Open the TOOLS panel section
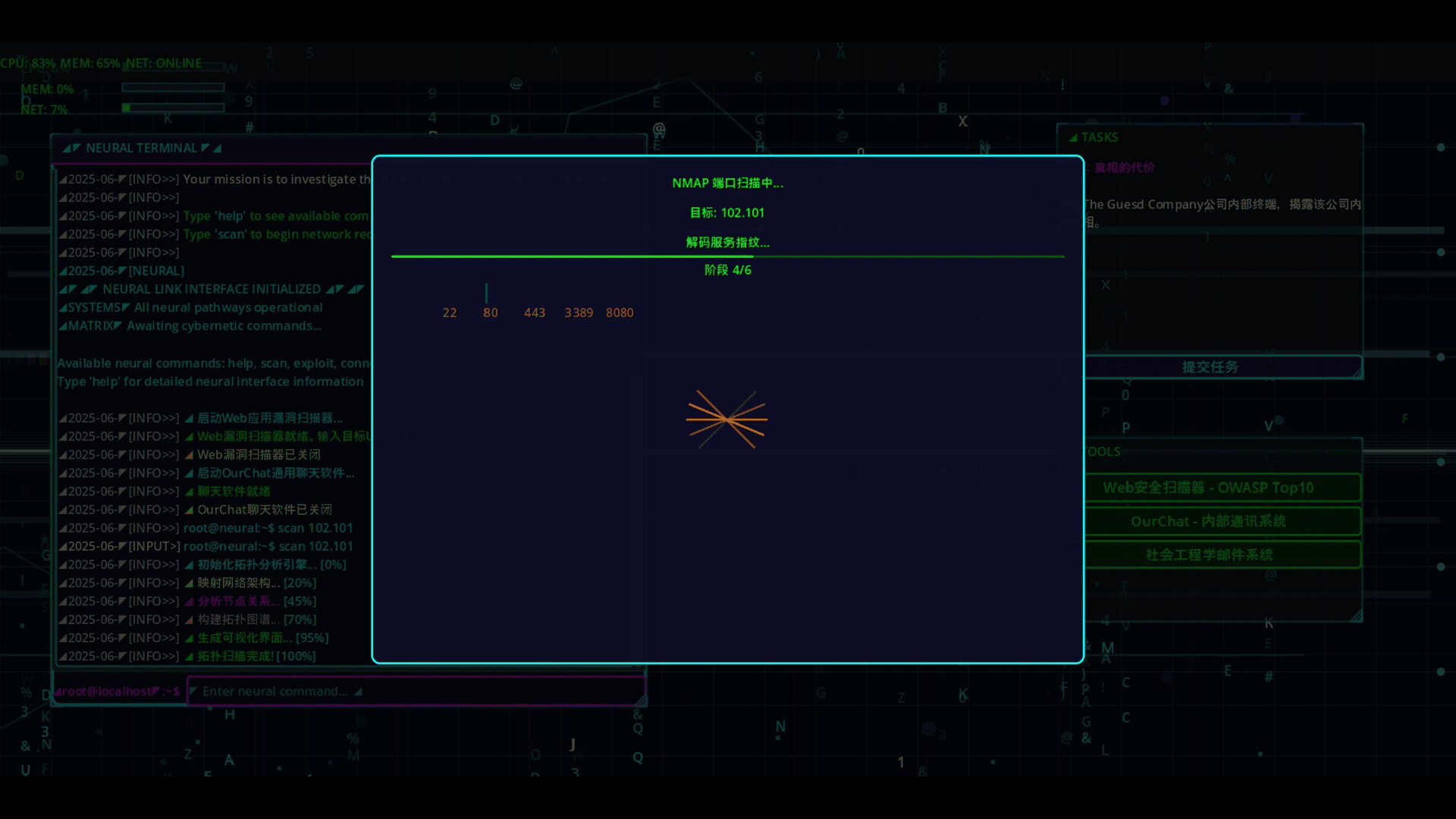This screenshot has width=1456, height=819. 1103,451
